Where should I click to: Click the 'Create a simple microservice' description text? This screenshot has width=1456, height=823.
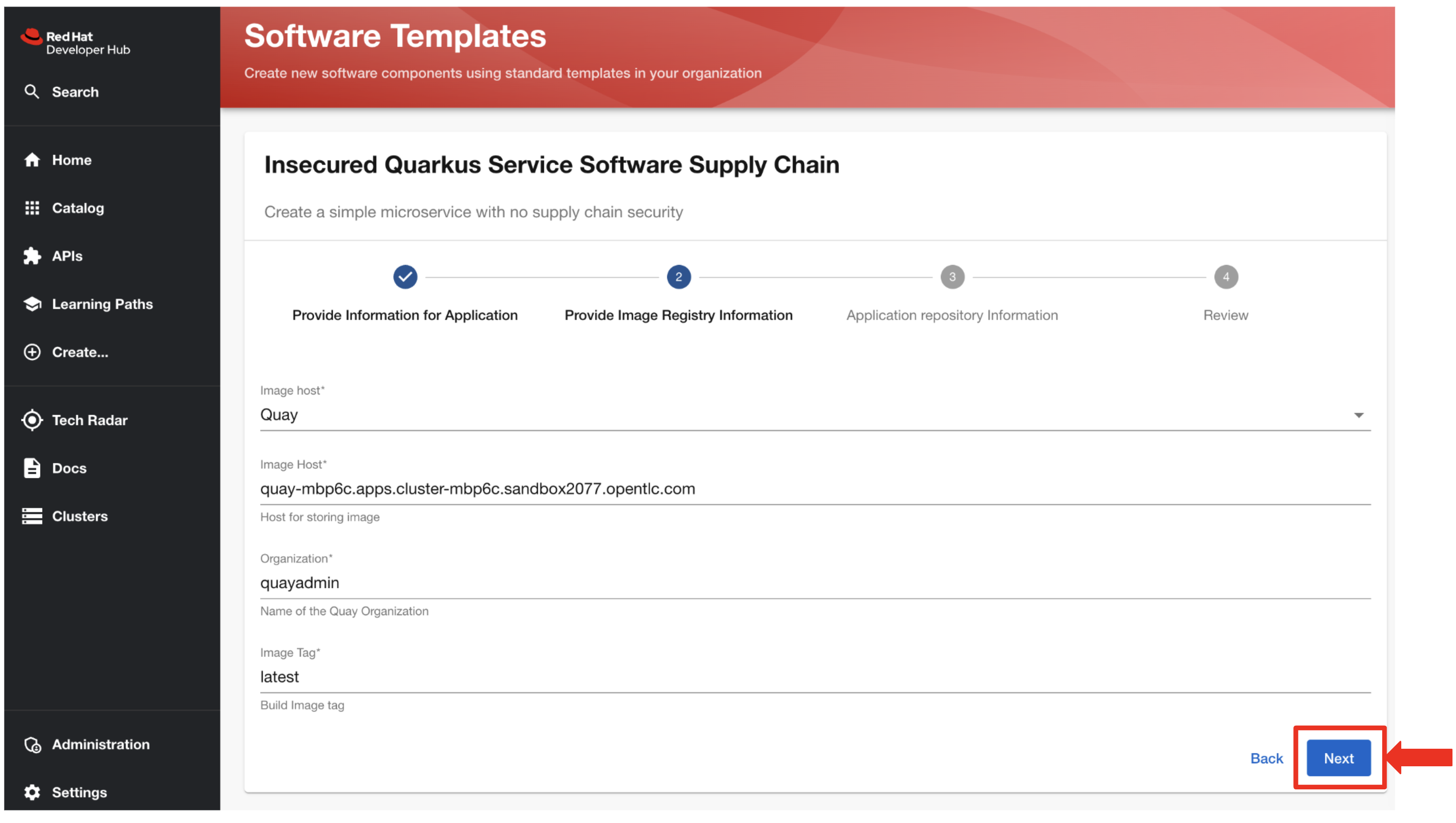click(474, 212)
